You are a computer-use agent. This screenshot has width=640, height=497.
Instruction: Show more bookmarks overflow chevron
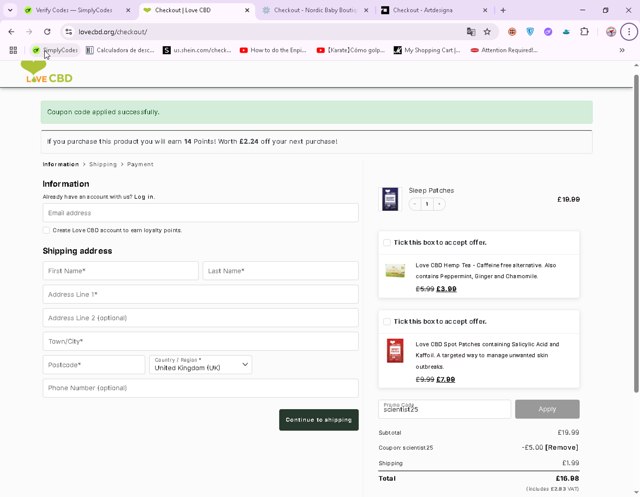click(622, 50)
